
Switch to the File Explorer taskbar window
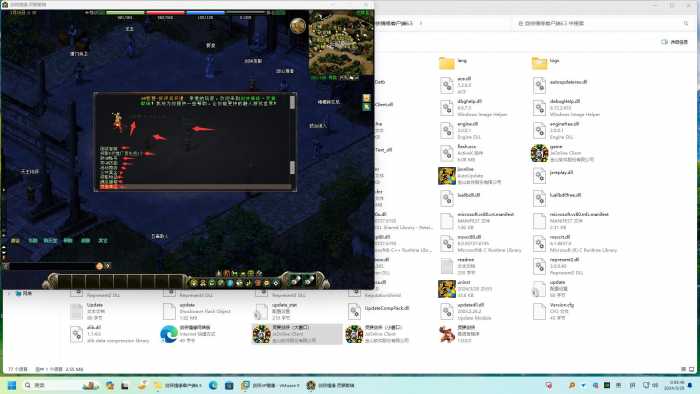point(178,385)
